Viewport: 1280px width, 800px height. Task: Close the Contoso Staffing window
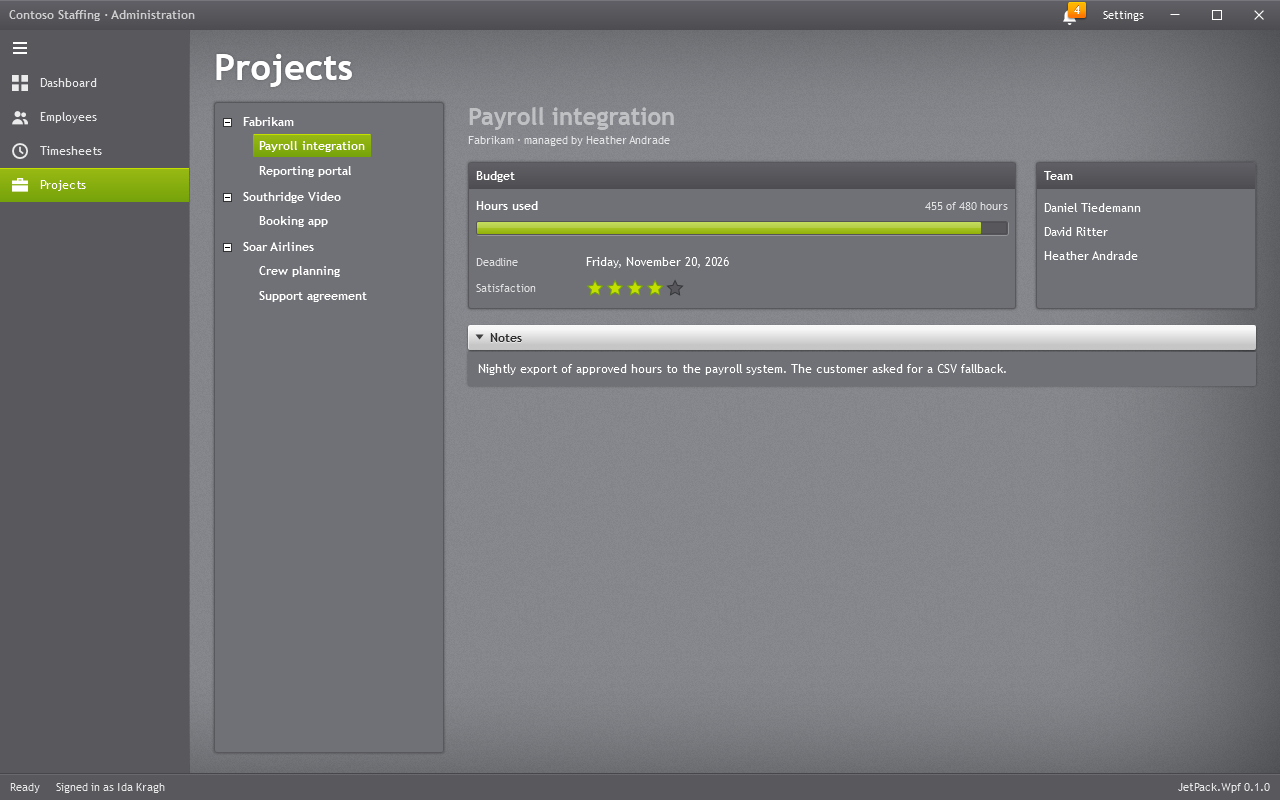coord(1259,15)
